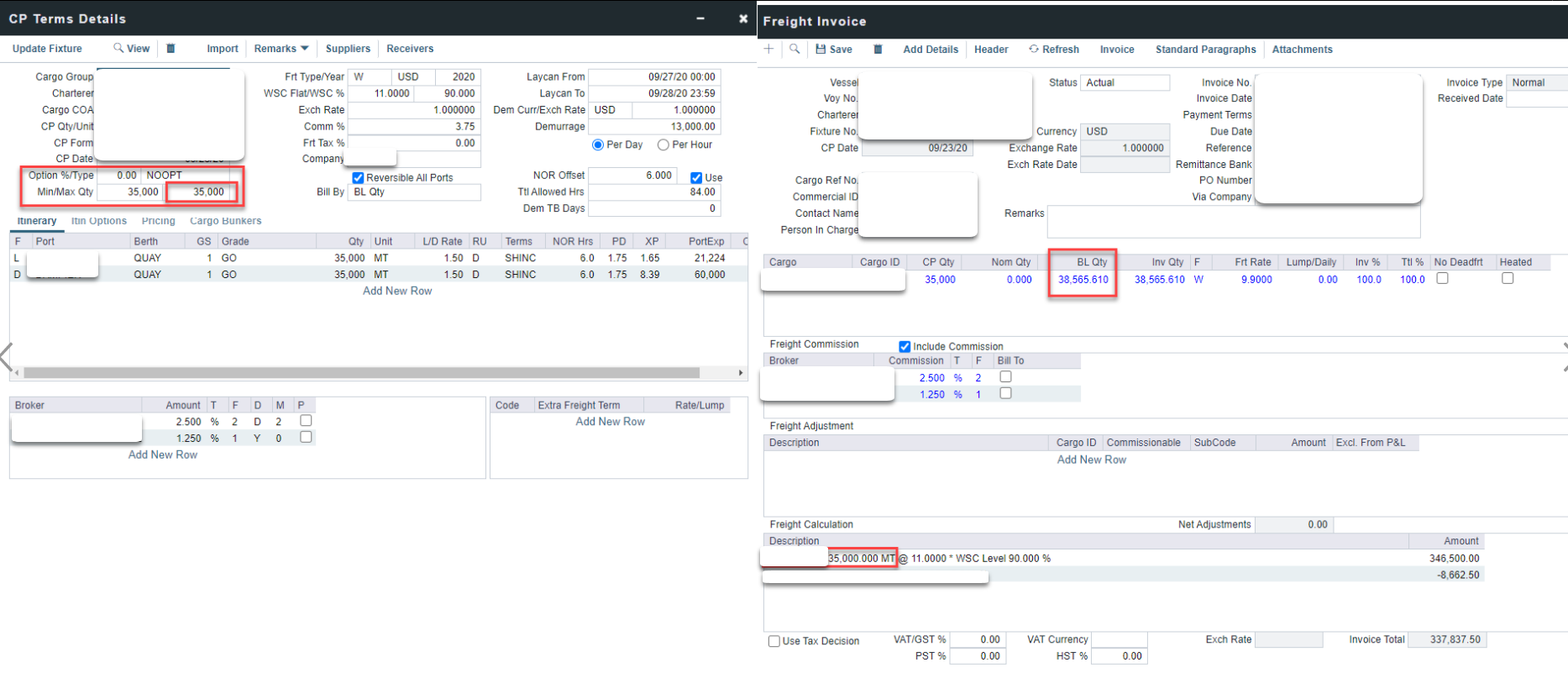Open the Cargo Bunkers tab
The width and height of the screenshot is (1568, 678).
(225, 221)
